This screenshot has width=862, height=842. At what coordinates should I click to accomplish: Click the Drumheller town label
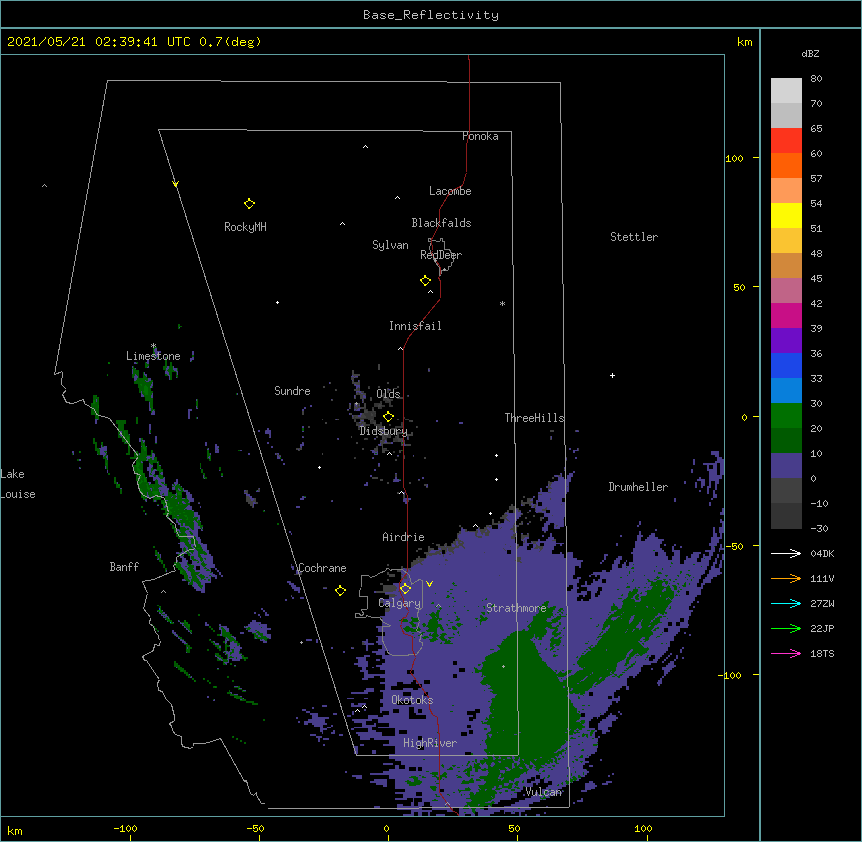638,487
